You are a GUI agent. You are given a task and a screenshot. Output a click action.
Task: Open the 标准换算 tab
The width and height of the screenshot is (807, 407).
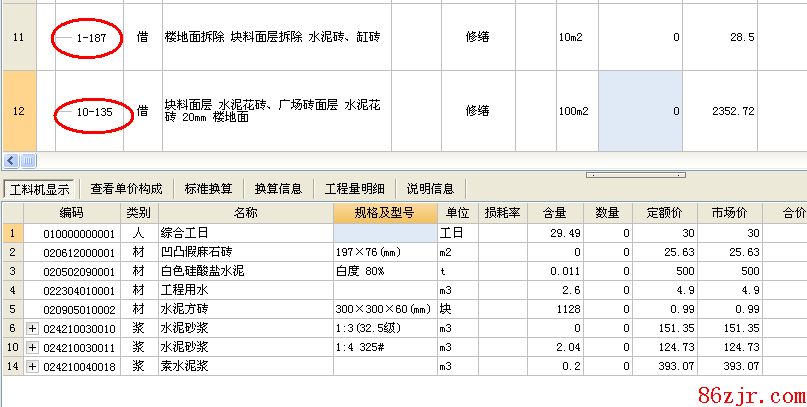pyautogui.click(x=208, y=188)
